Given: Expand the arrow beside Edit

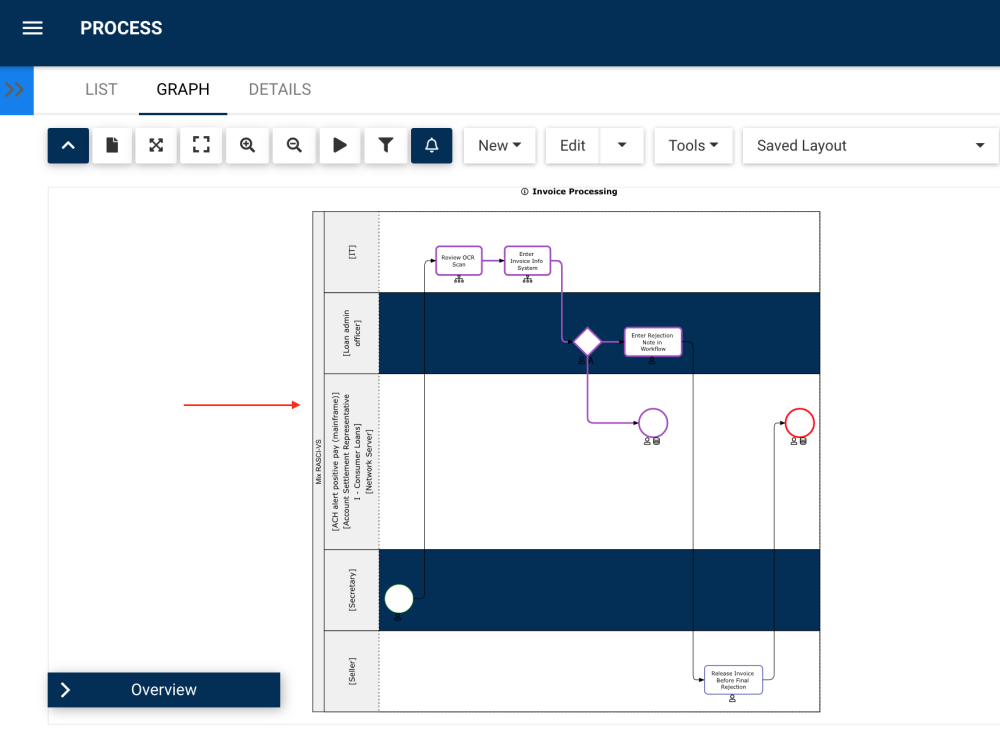Looking at the screenshot, I should [622, 145].
